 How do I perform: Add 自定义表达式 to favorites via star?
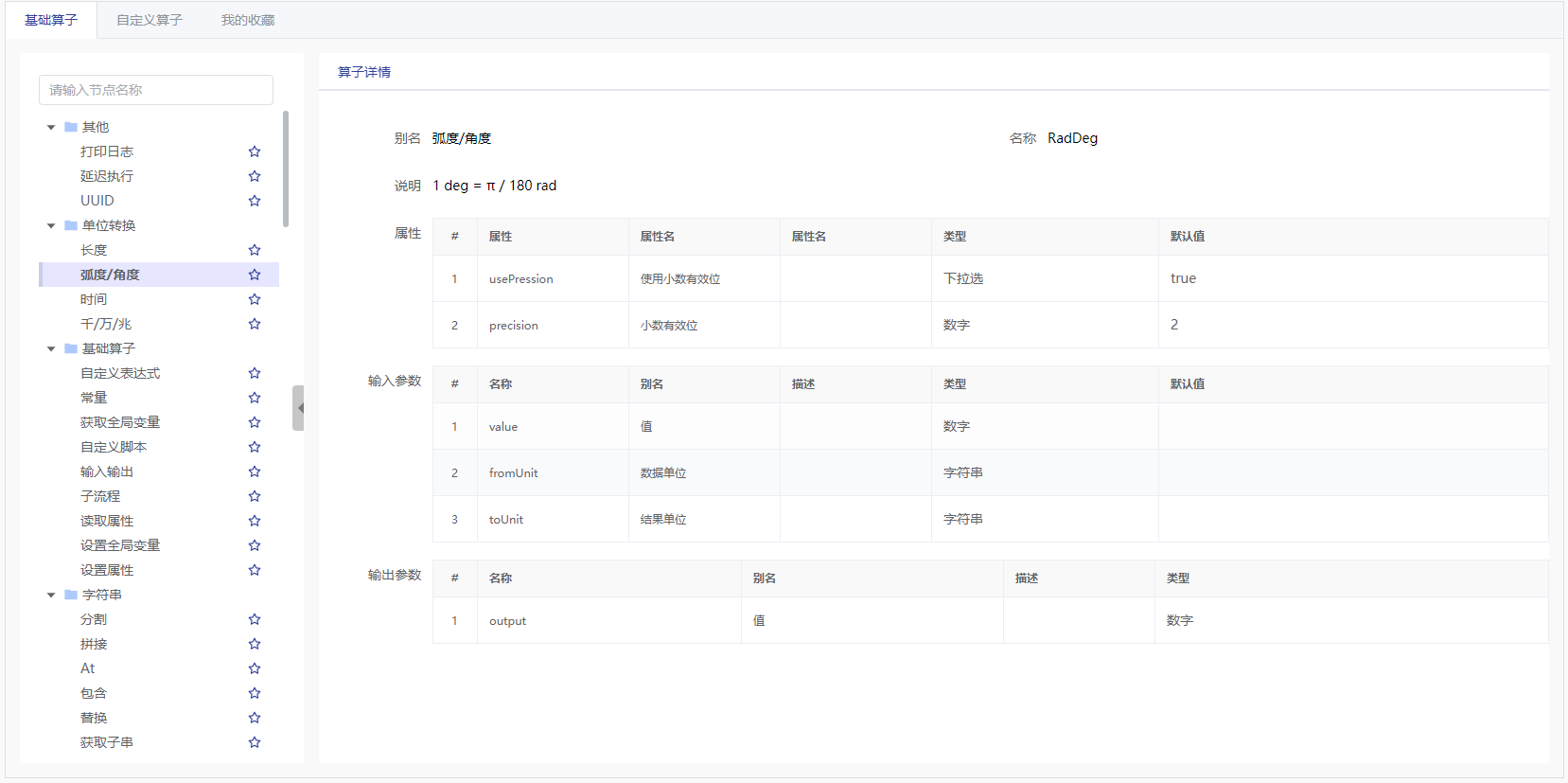pyautogui.click(x=255, y=373)
